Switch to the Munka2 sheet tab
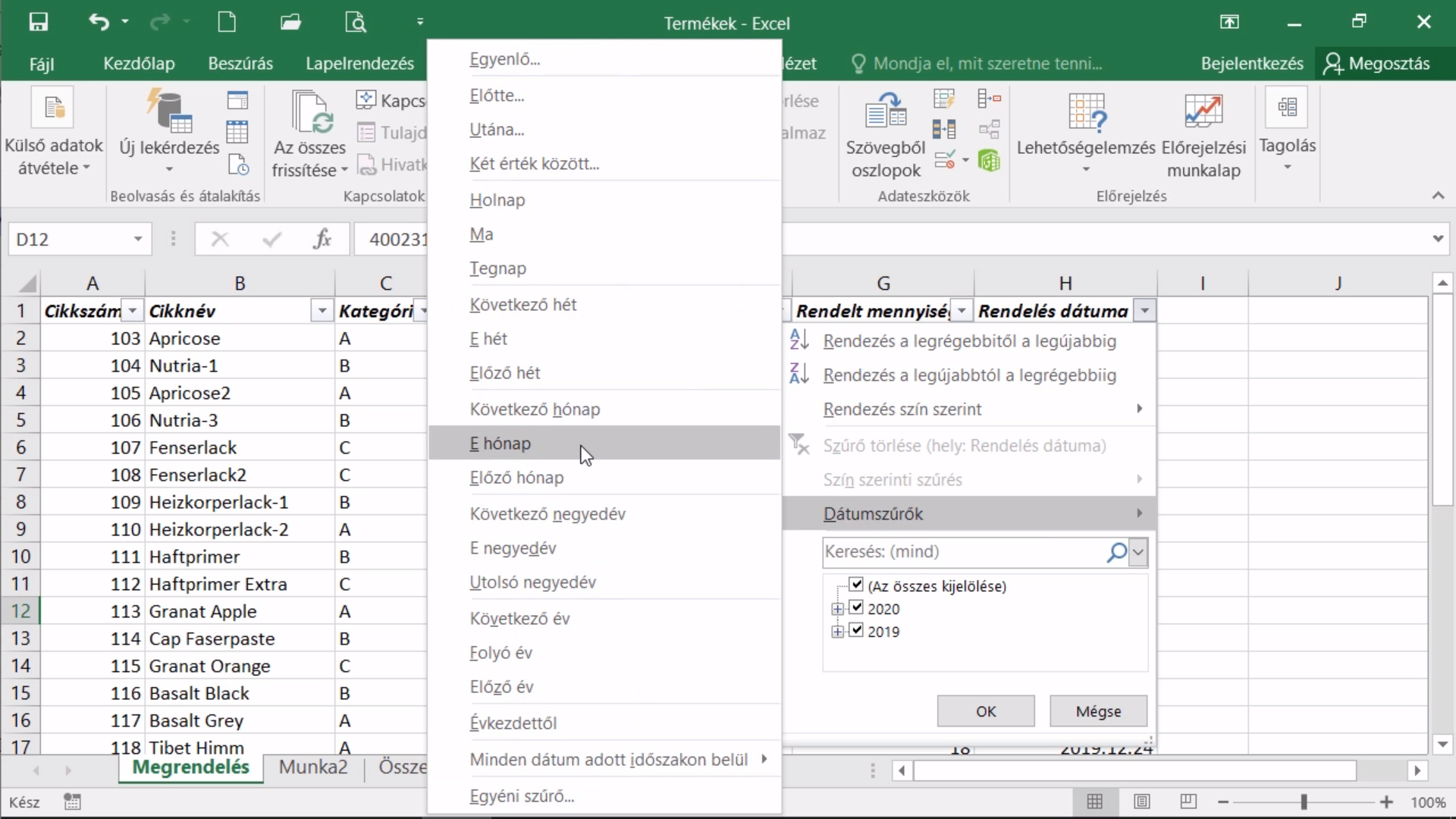Screen dimensions: 1456x819 313,767
